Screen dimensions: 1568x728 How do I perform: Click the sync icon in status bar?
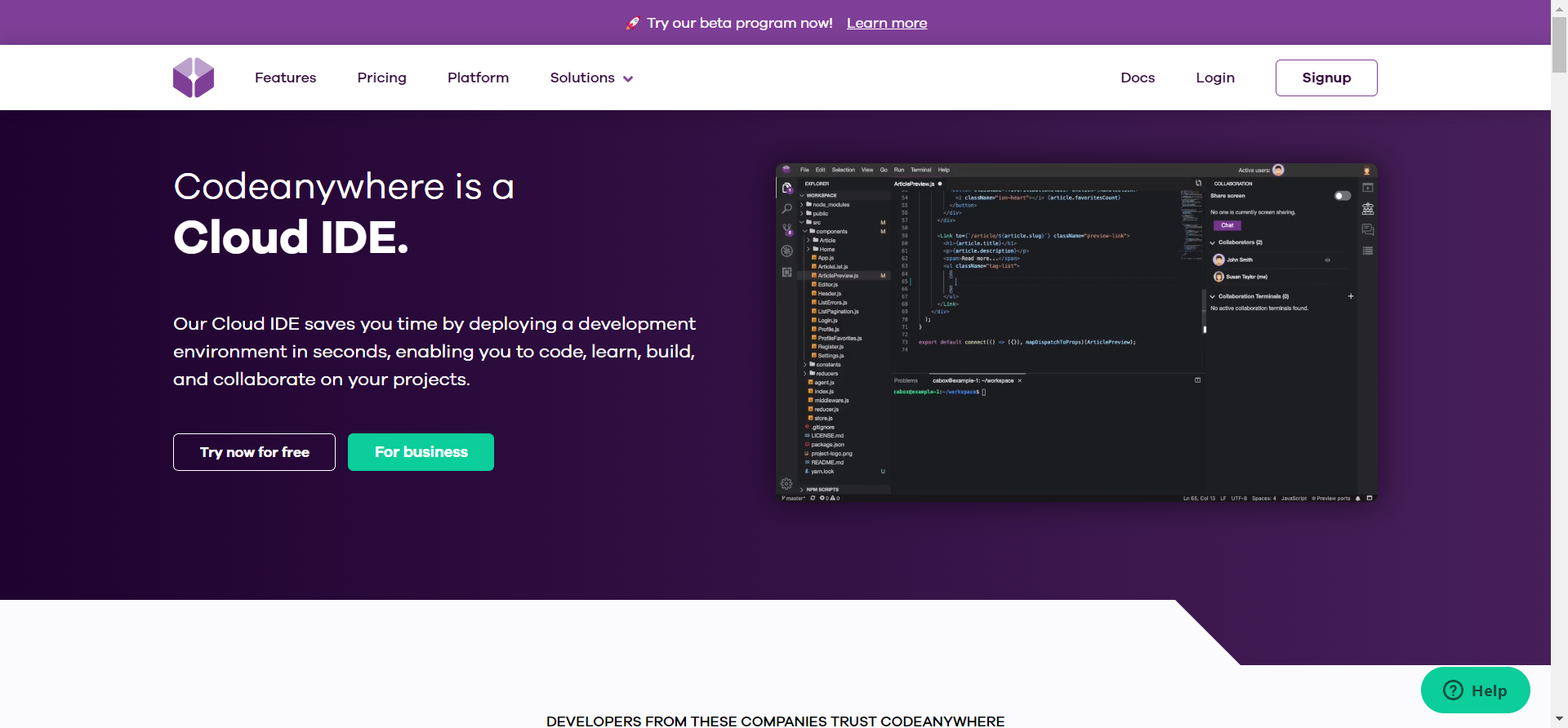tap(813, 498)
